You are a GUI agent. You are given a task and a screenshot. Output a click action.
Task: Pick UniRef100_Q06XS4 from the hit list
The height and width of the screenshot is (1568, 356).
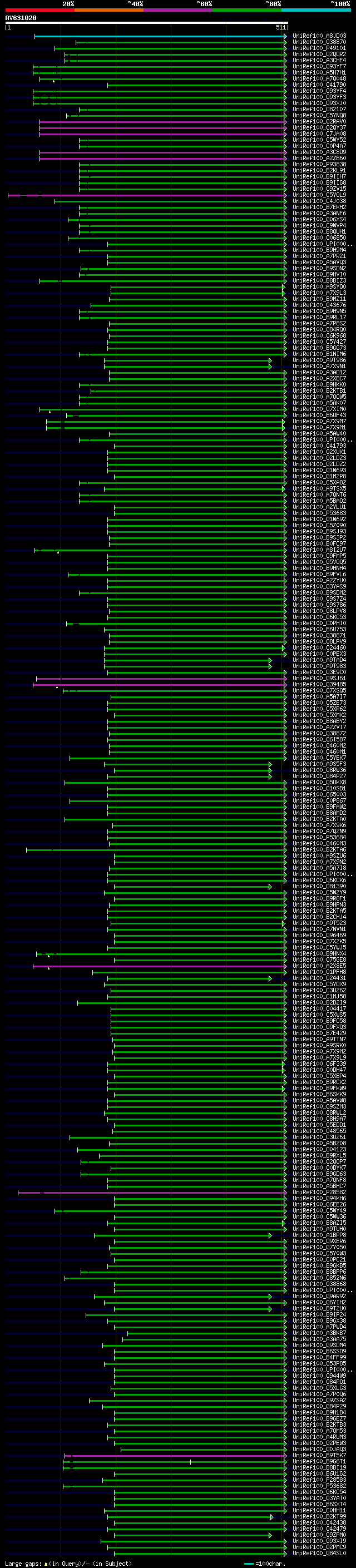tap(319, 220)
